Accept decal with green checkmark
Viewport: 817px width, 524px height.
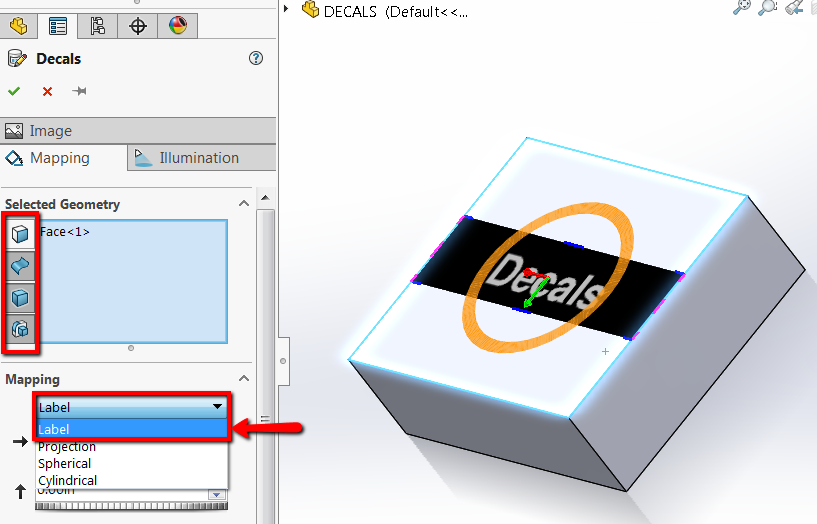tap(14, 91)
